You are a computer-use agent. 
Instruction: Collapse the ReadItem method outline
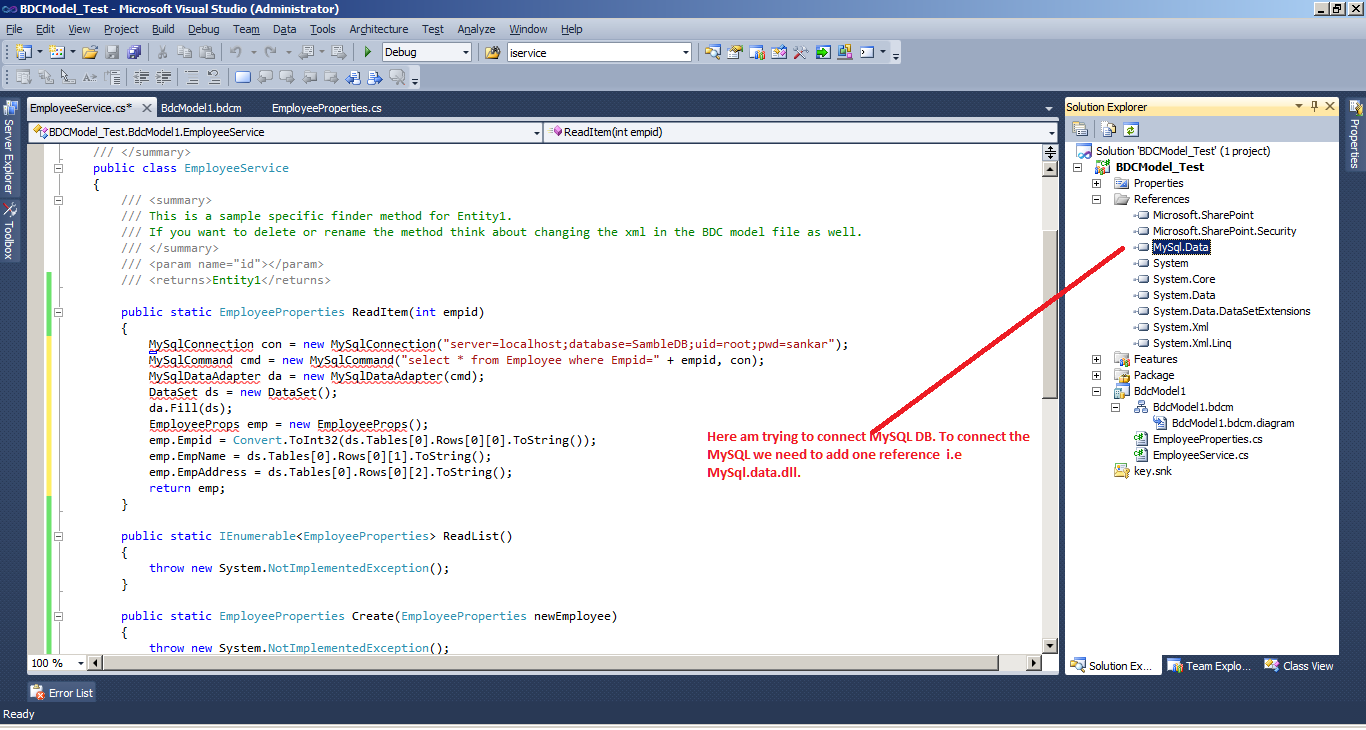(x=59, y=312)
